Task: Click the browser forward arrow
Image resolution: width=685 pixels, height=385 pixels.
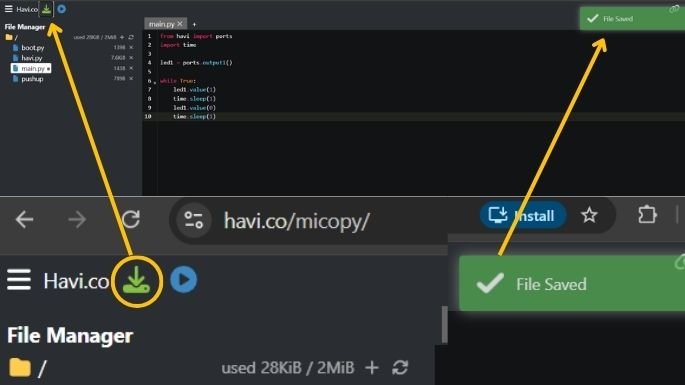Action: point(77,219)
